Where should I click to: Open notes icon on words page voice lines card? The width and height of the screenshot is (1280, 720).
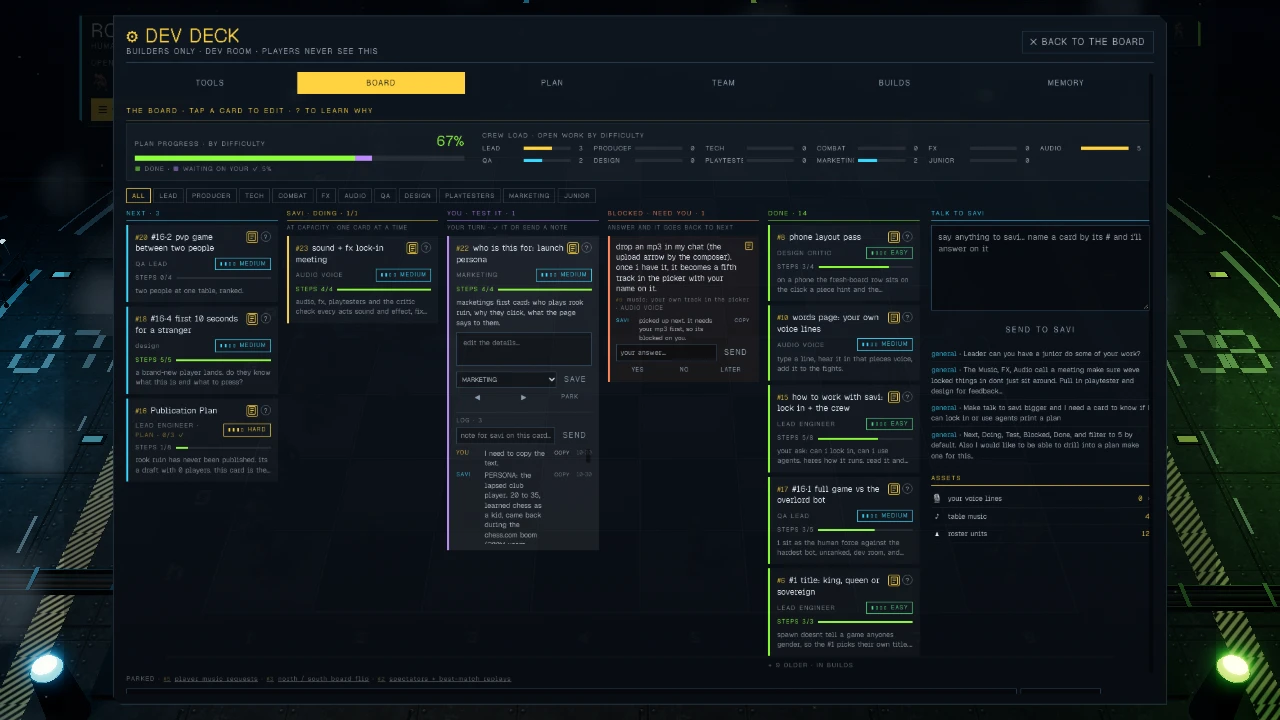(x=894, y=318)
